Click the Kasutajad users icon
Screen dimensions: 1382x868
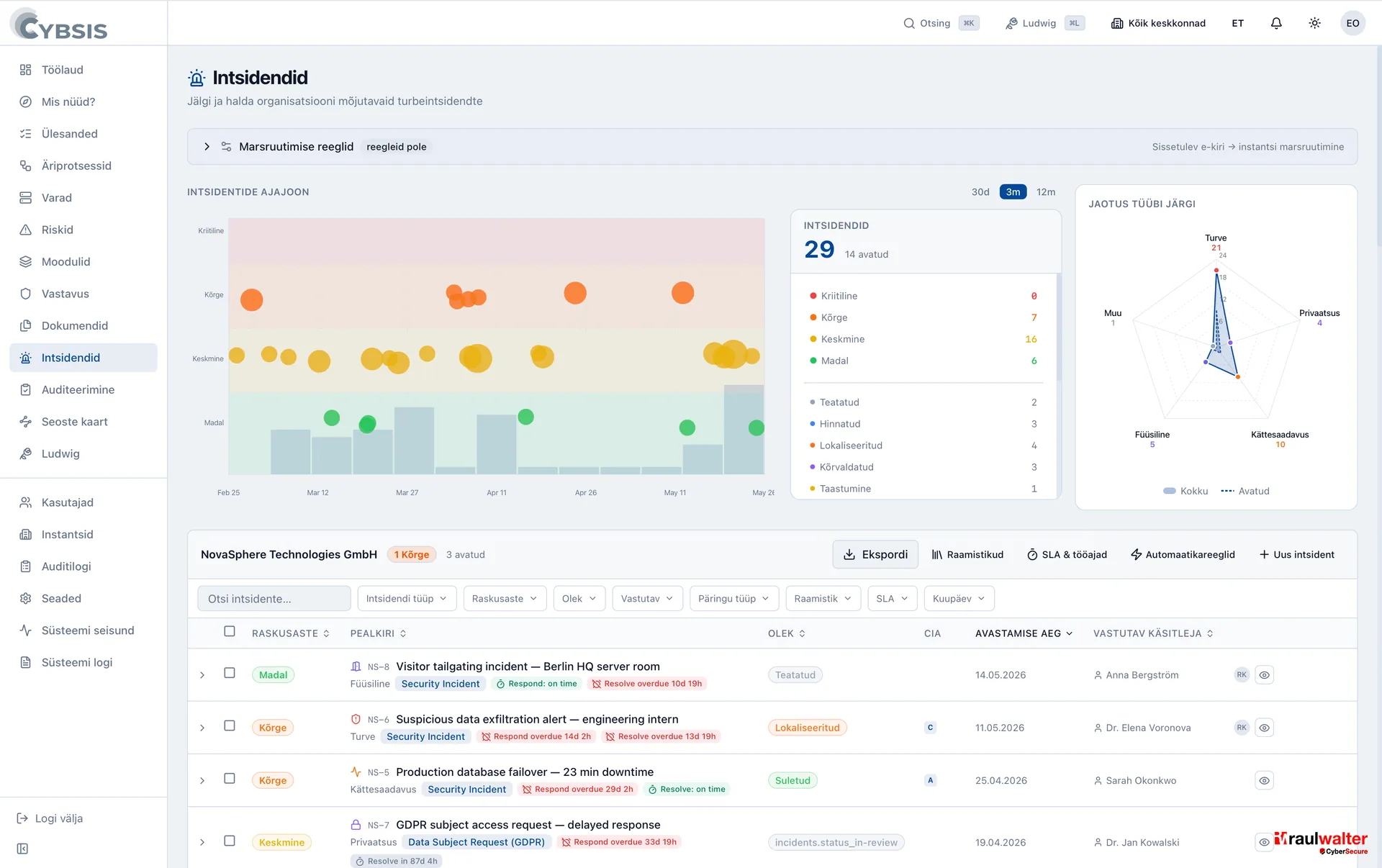click(26, 502)
